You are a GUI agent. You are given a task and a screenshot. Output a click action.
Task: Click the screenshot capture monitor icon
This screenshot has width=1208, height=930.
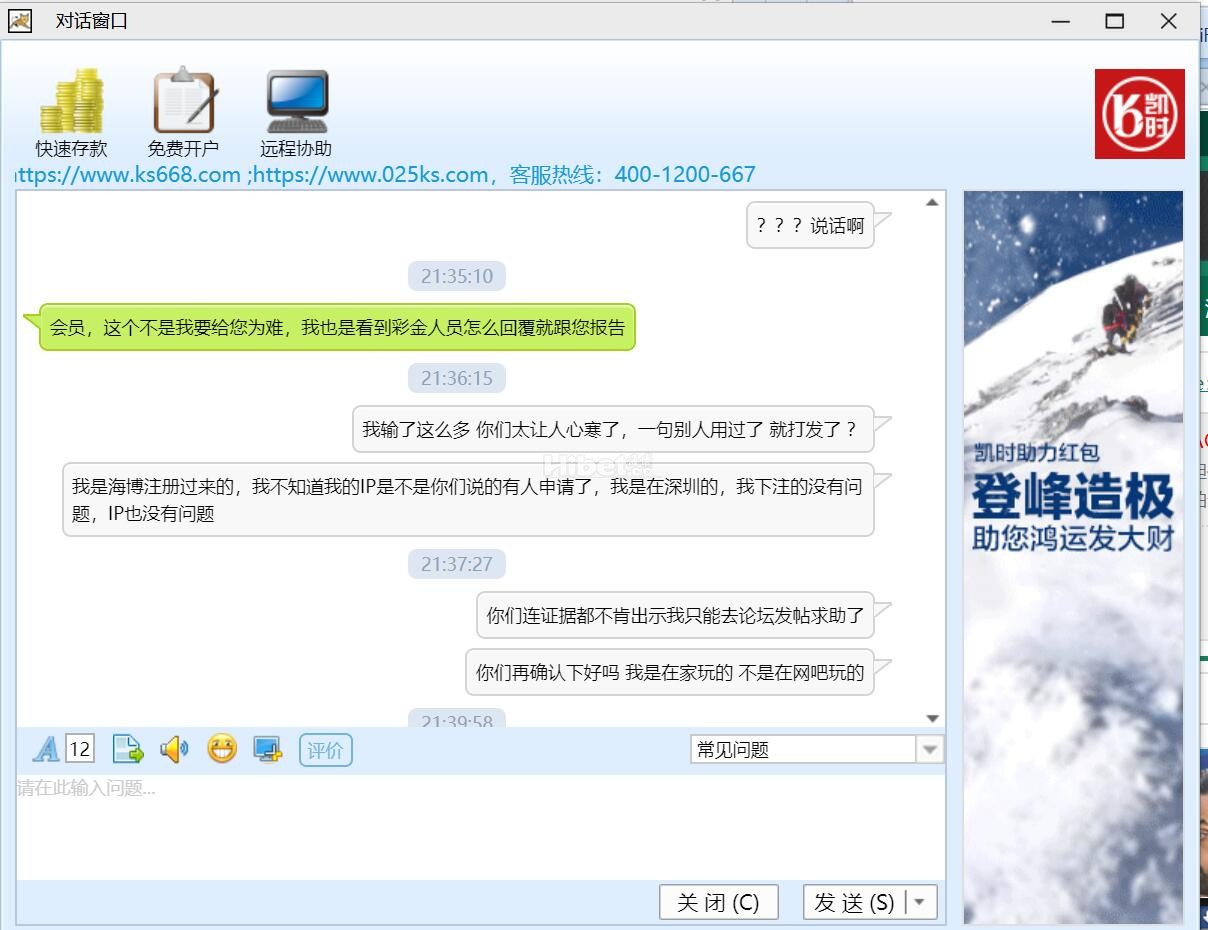(x=267, y=749)
